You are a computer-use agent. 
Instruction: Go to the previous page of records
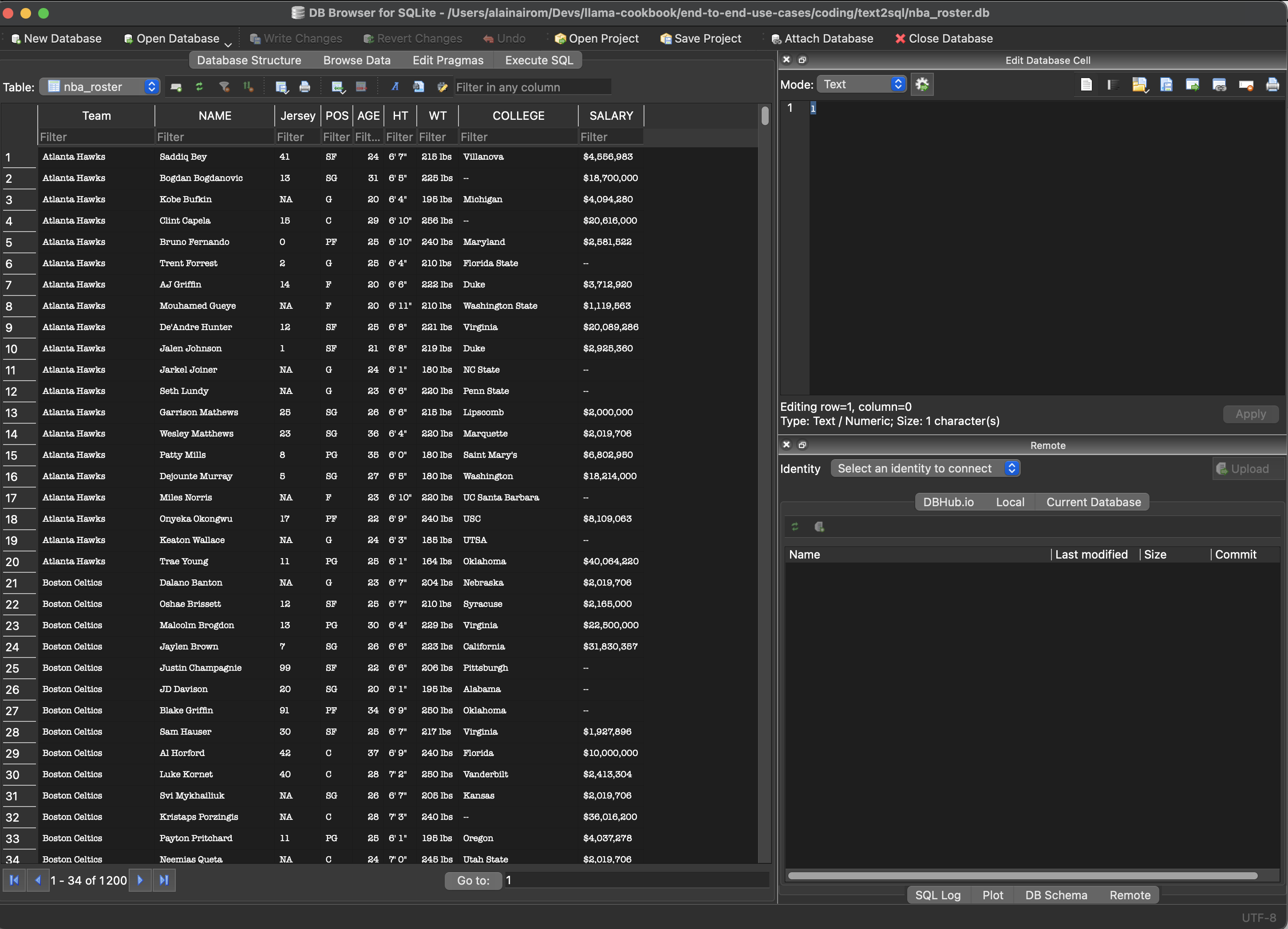pyautogui.click(x=38, y=880)
